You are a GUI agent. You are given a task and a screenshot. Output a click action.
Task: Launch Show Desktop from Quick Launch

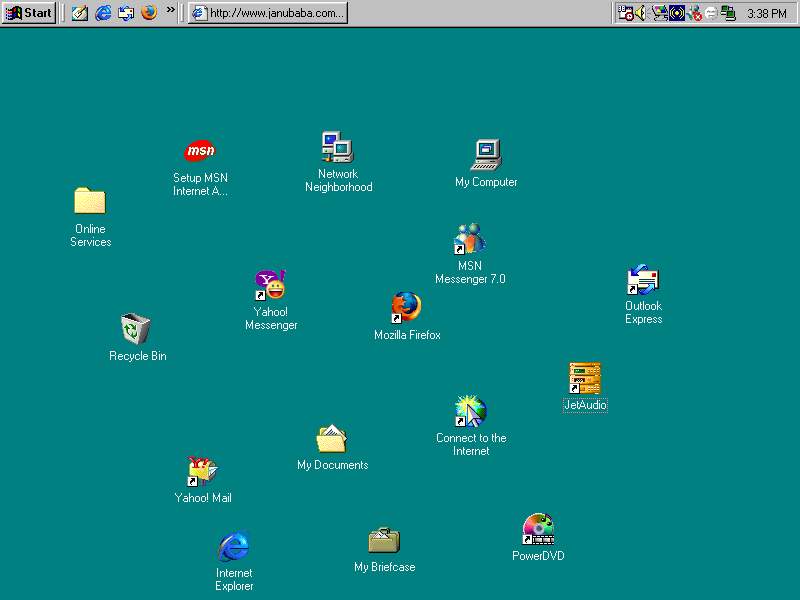click(80, 13)
